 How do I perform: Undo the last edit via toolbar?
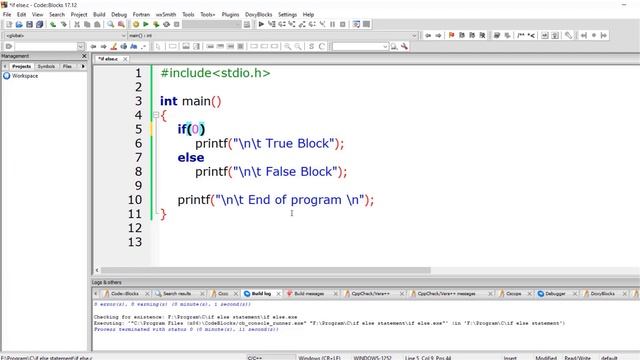click(x=53, y=24)
